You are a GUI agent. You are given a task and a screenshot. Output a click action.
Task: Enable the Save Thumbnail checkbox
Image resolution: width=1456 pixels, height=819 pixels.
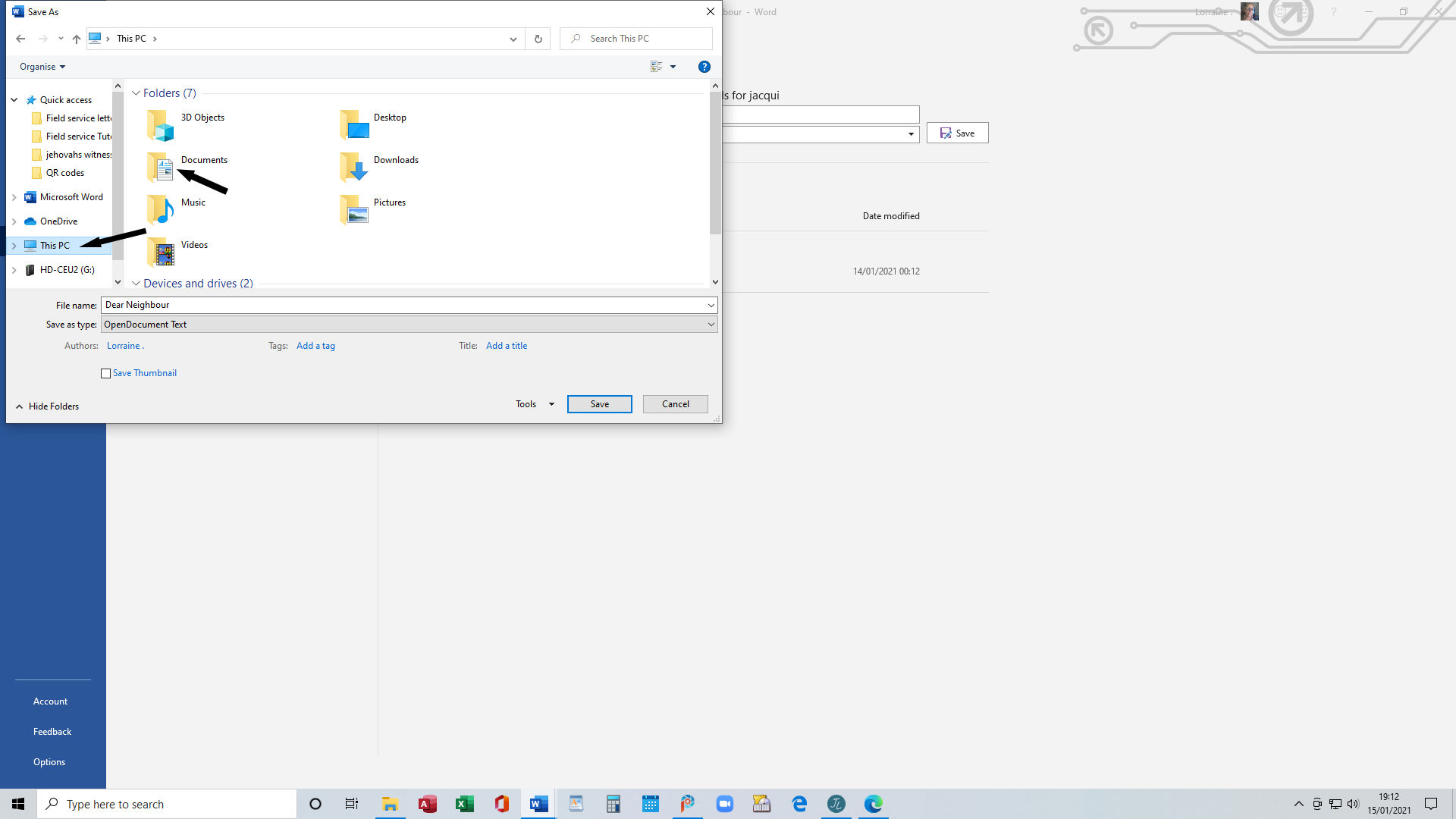tap(106, 374)
